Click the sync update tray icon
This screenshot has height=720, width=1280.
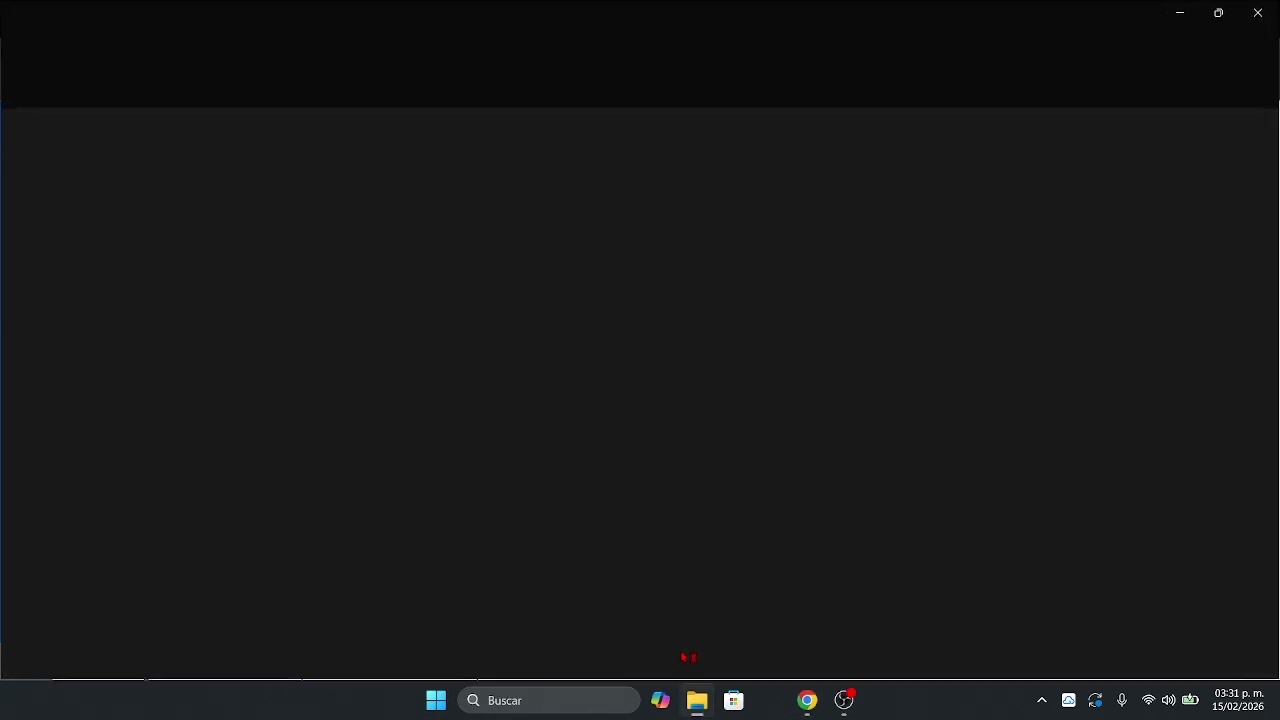[x=1096, y=700]
